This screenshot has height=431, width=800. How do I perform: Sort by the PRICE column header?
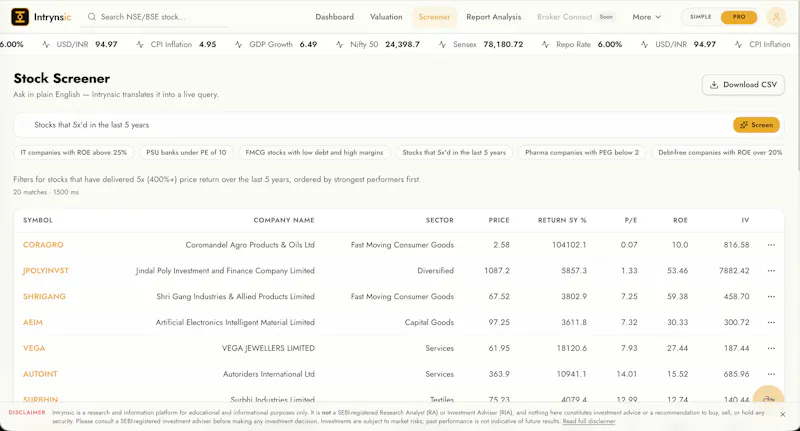[499, 220]
